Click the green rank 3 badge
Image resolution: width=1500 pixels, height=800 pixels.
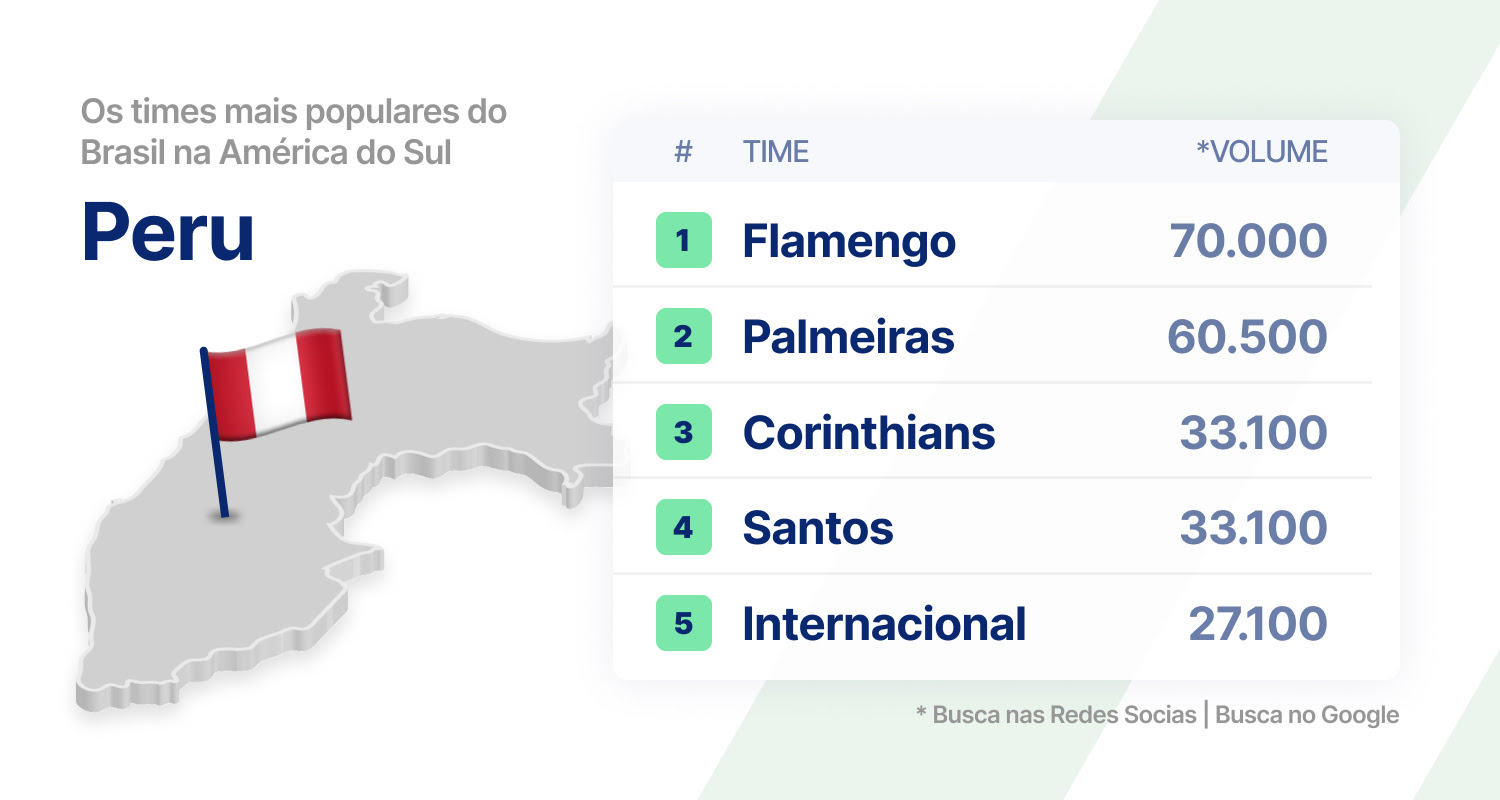[684, 432]
